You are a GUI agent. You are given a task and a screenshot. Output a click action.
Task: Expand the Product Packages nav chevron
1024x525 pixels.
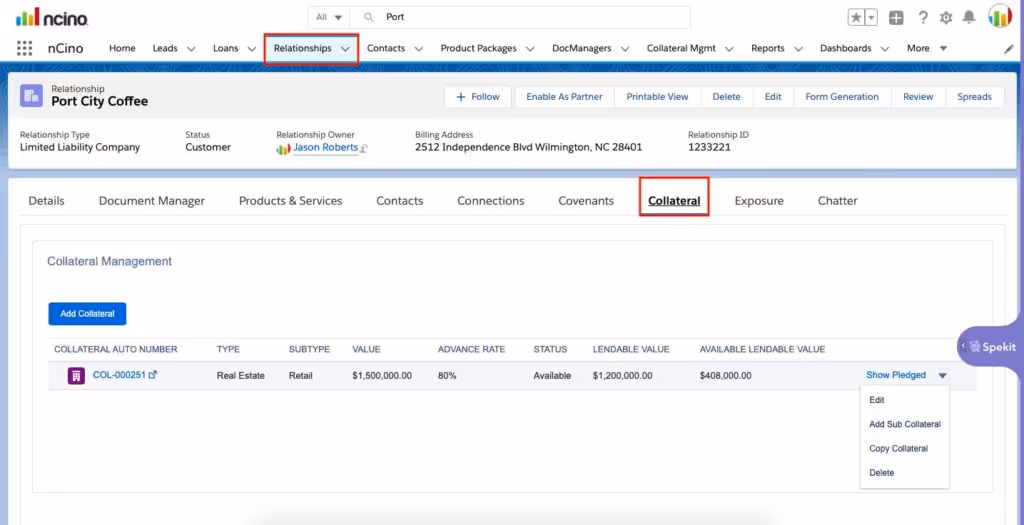[530, 48]
